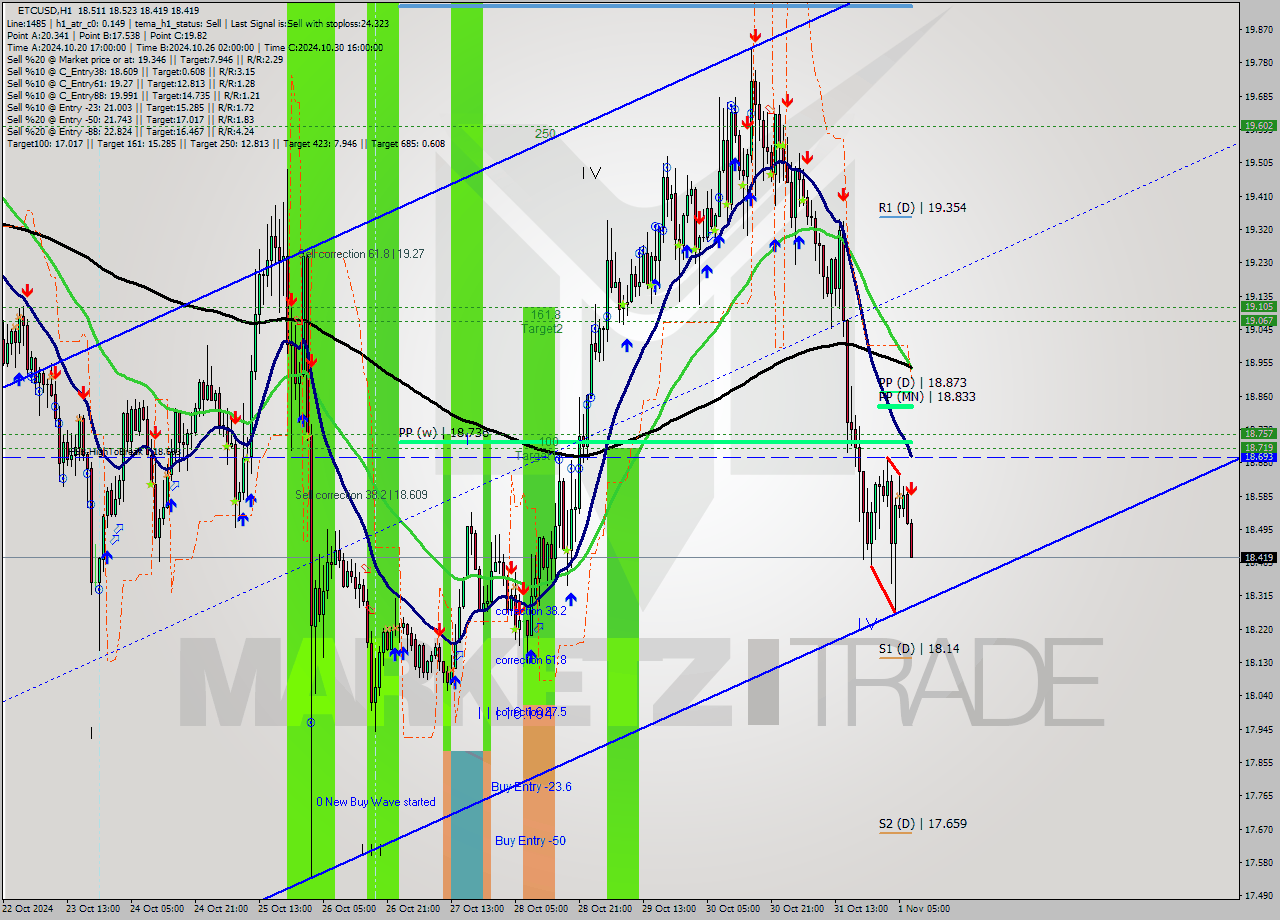Click the 'Point A:20.341' info line
The width and height of the screenshot is (1280, 920).
(107, 35)
